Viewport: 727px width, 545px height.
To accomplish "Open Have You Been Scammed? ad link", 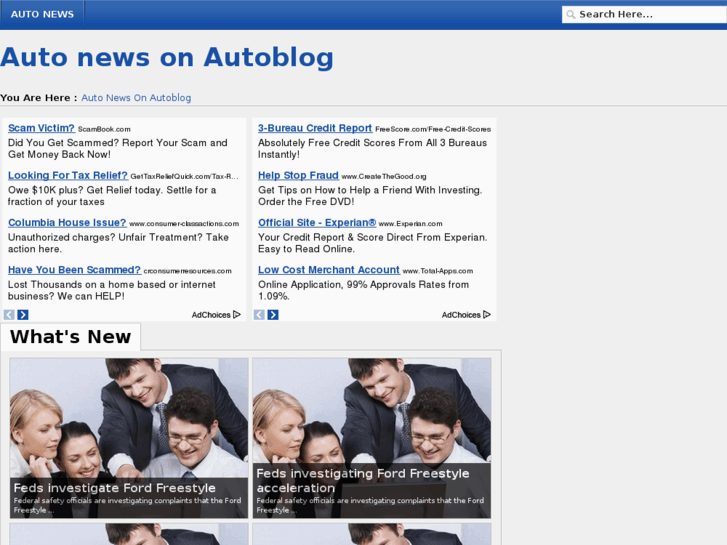I will point(74,270).
